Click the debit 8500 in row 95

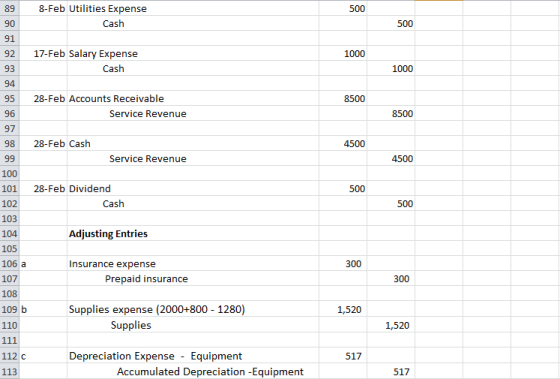point(343,98)
